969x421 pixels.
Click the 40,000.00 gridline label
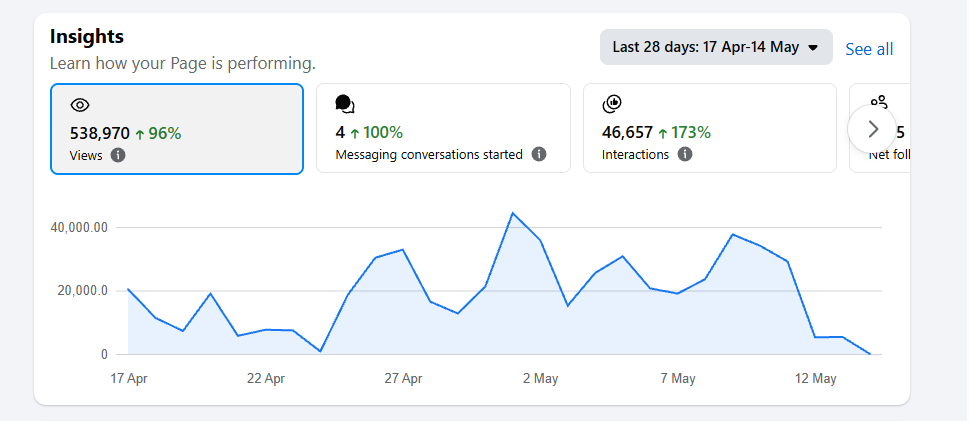[x=79, y=228]
